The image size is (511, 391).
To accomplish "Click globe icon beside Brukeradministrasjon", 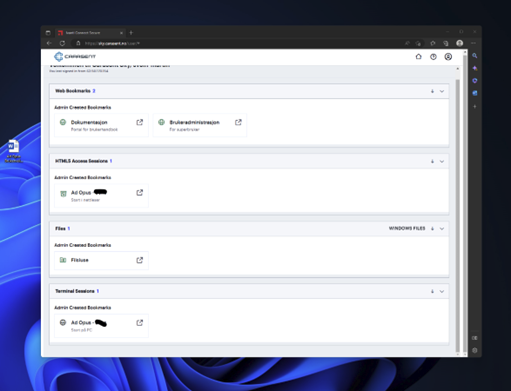I will pos(161,122).
